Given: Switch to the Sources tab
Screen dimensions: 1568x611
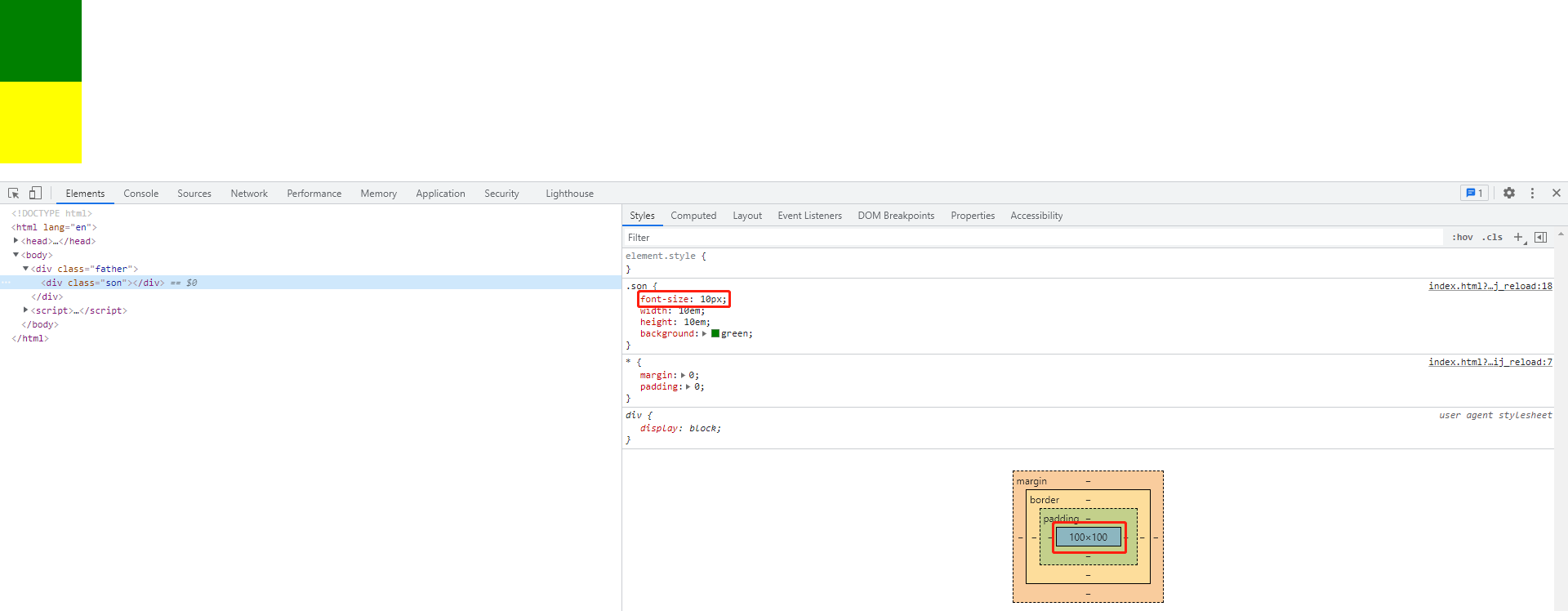Looking at the screenshot, I should point(194,194).
